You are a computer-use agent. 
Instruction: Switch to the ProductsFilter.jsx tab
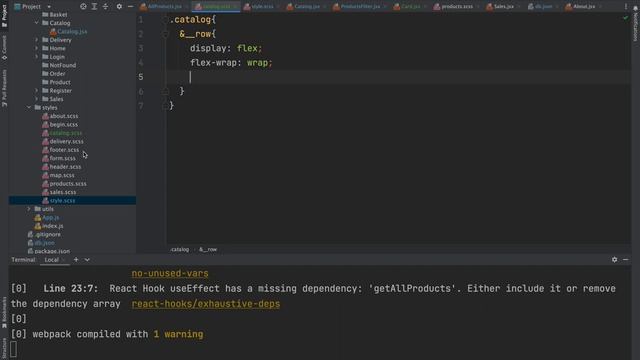pos(360,7)
